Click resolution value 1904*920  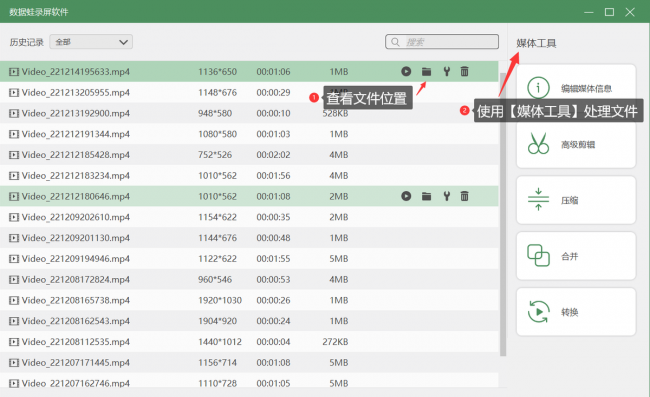[x=217, y=321]
